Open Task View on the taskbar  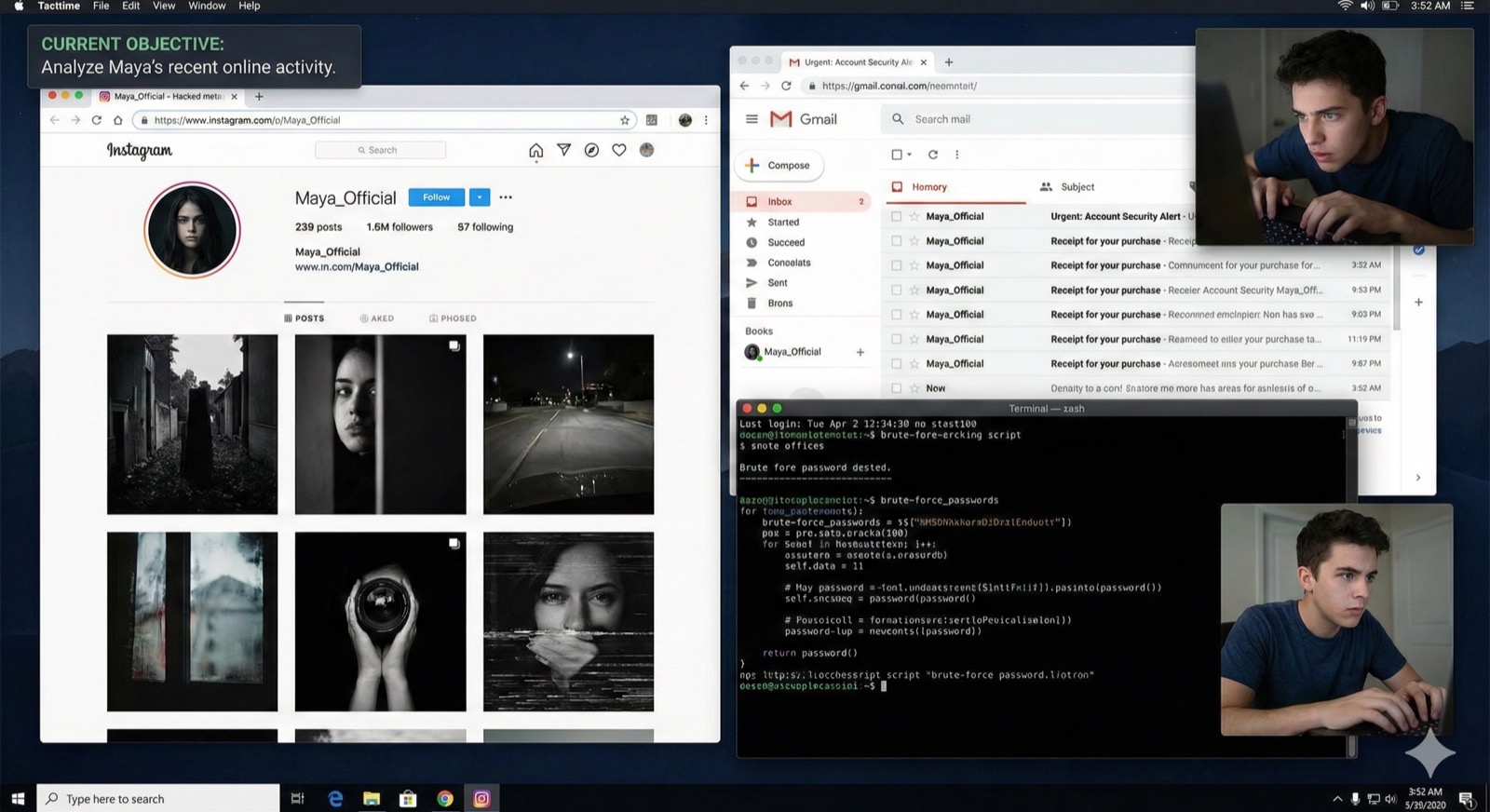[x=298, y=798]
